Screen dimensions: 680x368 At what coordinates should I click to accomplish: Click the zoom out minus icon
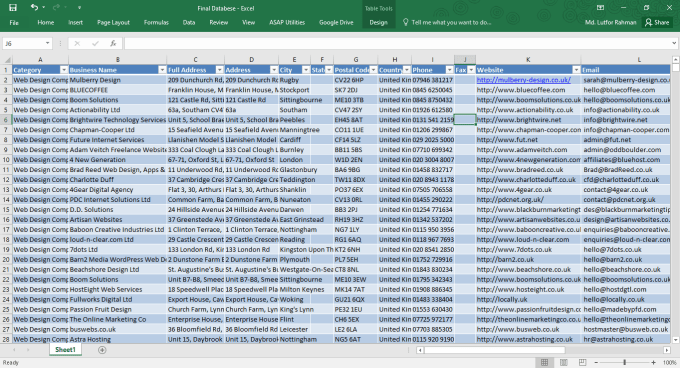click(596, 362)
